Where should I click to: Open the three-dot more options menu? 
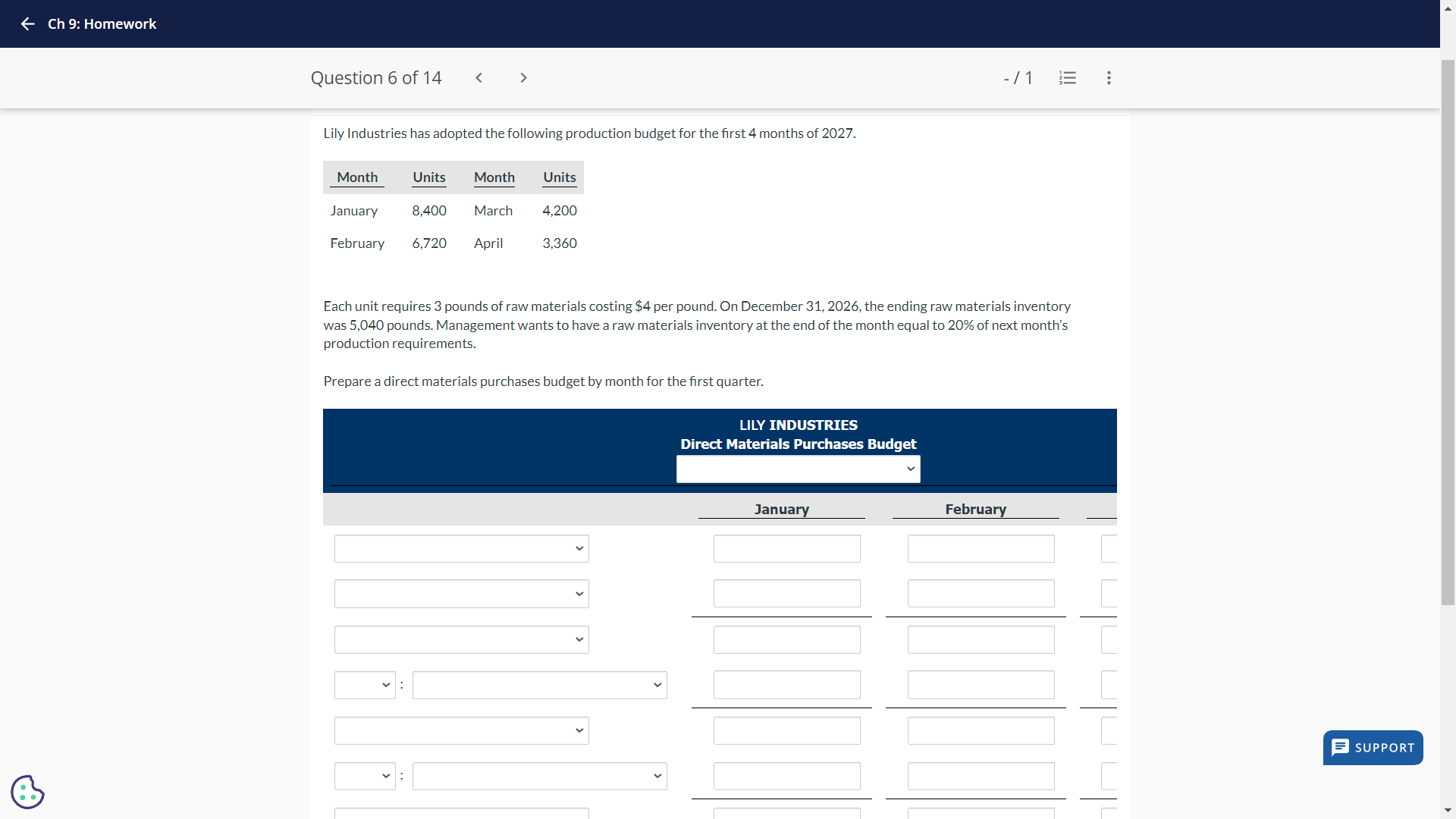[1109, 78]
